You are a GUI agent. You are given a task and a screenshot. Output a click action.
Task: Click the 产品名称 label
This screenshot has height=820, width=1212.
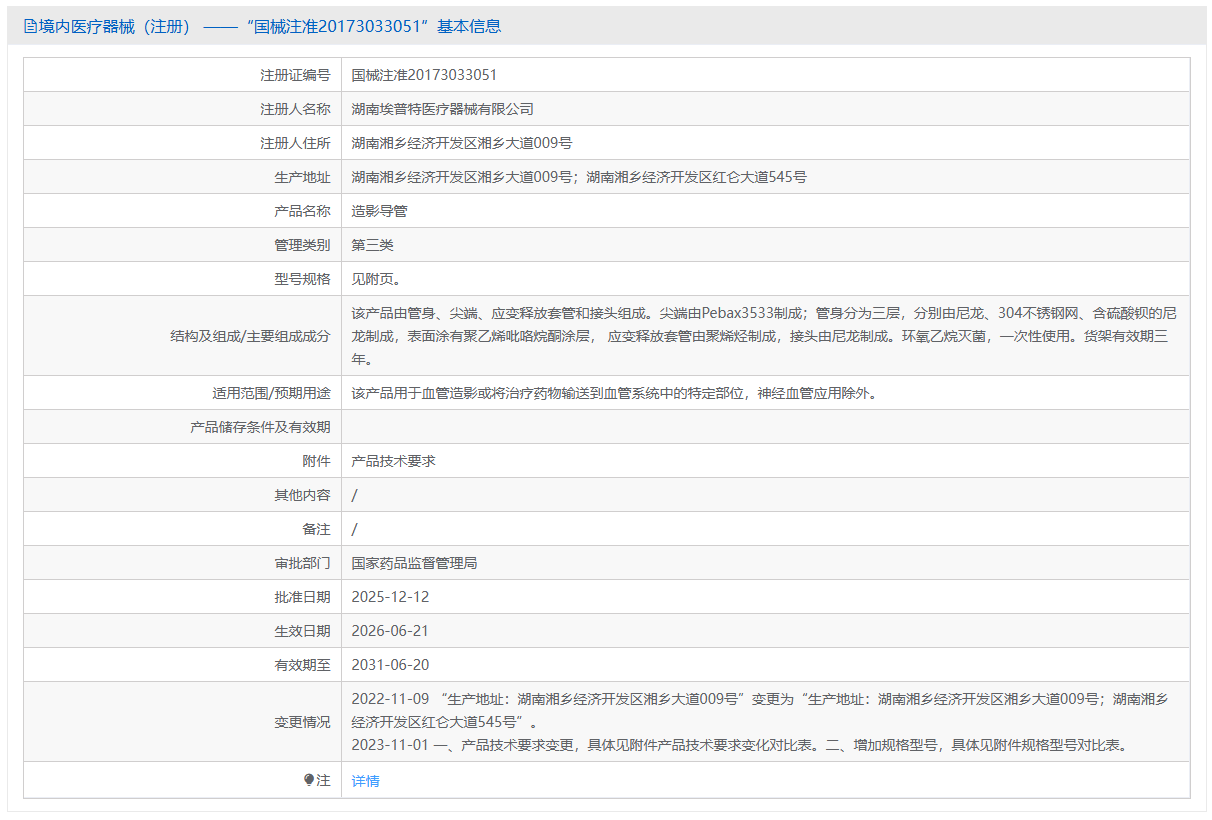pyautogui.click(x=302, y=211)
